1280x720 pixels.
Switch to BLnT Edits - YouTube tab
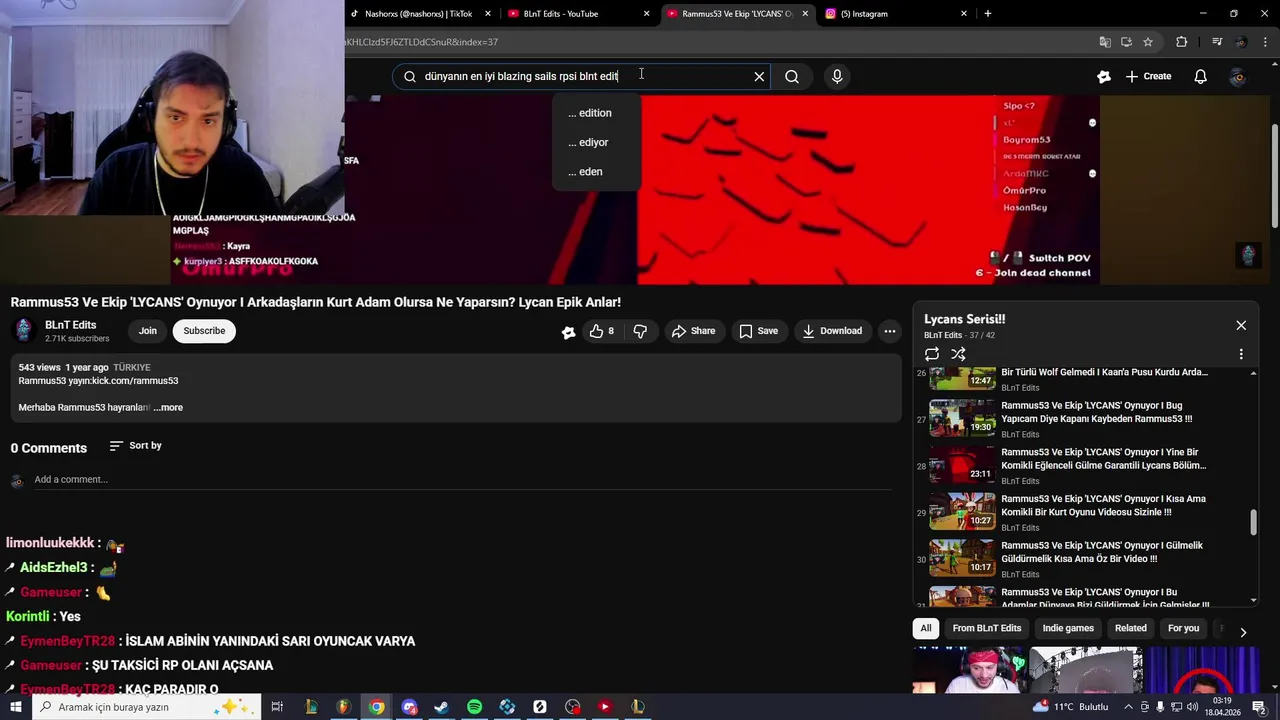pos(578,14)
